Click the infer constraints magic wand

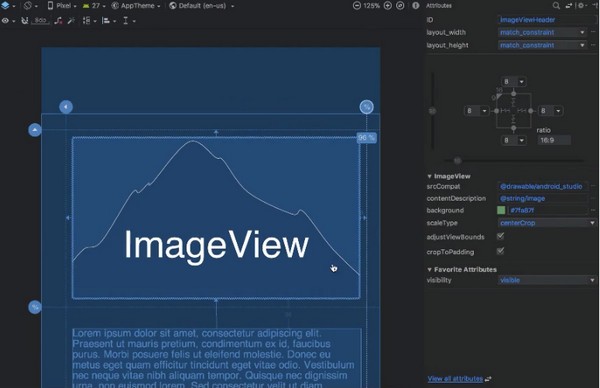pyautogui.click(x=71, y=21)
